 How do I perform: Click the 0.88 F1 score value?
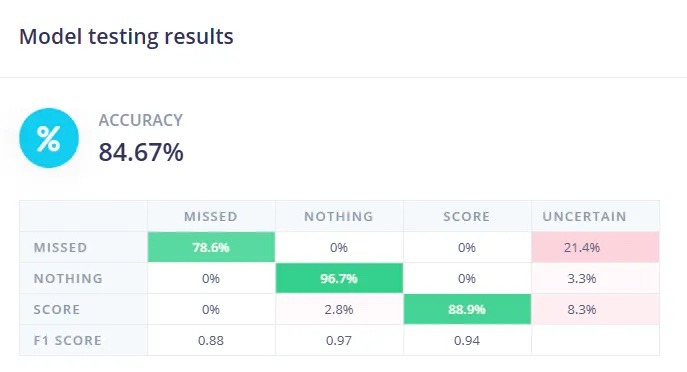pyautogui.click(x=211, y=340)
